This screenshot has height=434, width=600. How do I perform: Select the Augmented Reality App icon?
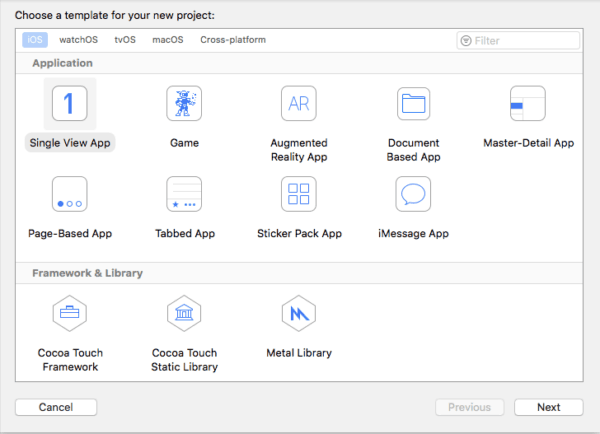tap(299, 103)
